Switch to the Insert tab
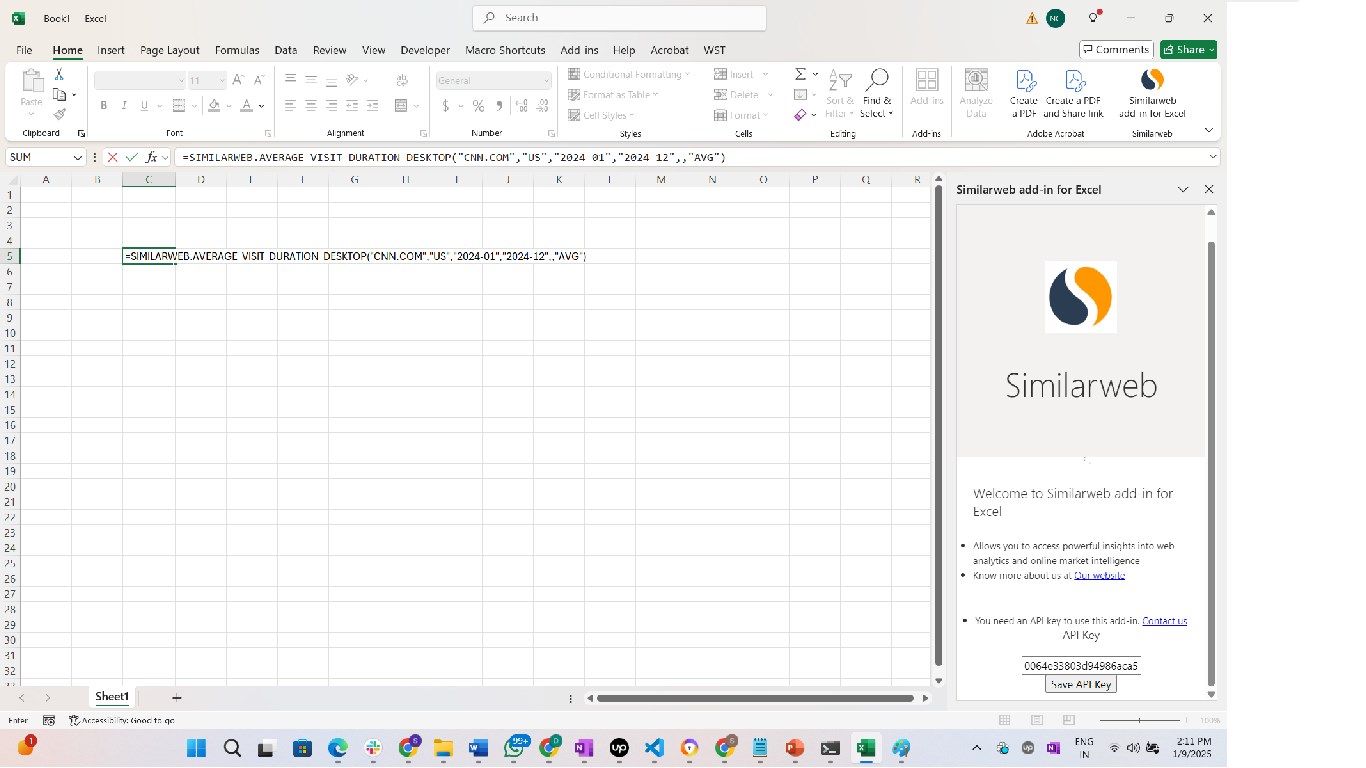The width and height of the screenshot is (1366, 768). 111,50
